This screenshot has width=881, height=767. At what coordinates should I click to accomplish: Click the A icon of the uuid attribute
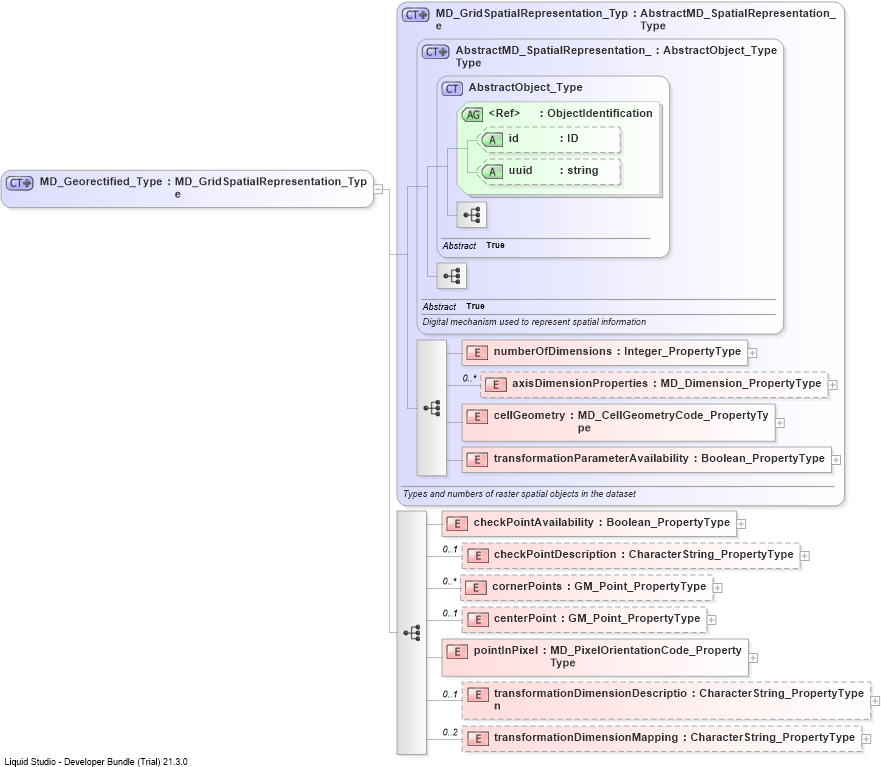[x=492, y=171]
